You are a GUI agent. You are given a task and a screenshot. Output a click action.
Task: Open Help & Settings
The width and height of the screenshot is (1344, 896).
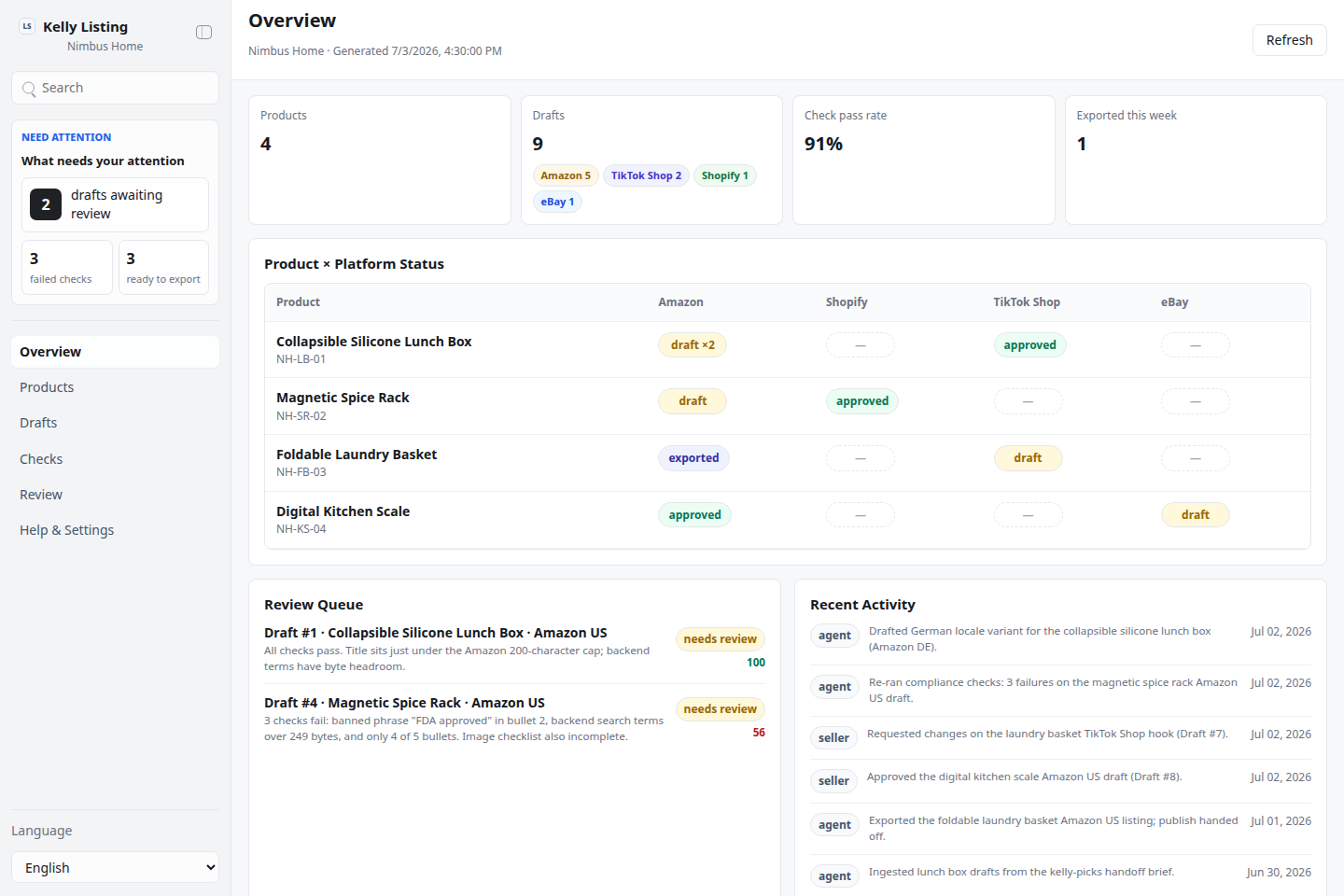coord(115,530)
